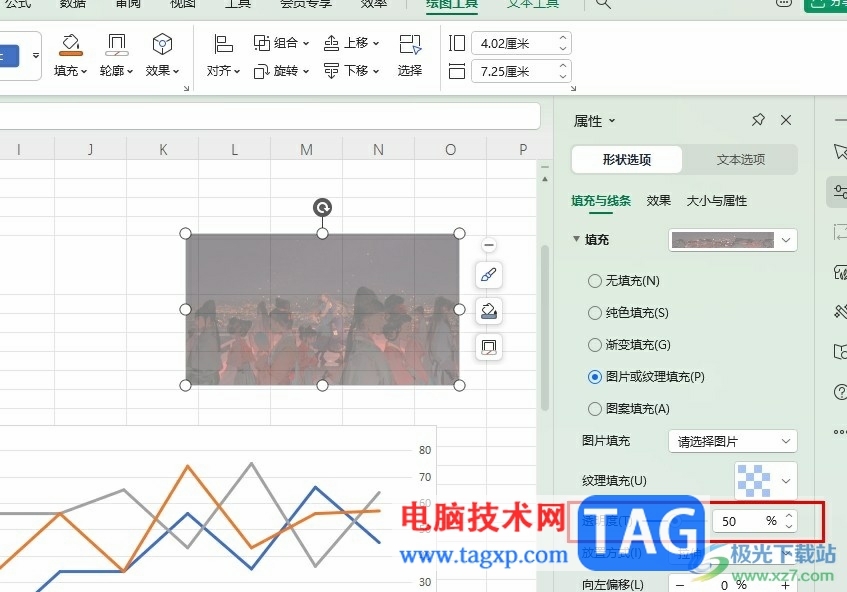The image size is (847, 592).
Task: Click the sidebar help question icon
Action: point(841,392)
